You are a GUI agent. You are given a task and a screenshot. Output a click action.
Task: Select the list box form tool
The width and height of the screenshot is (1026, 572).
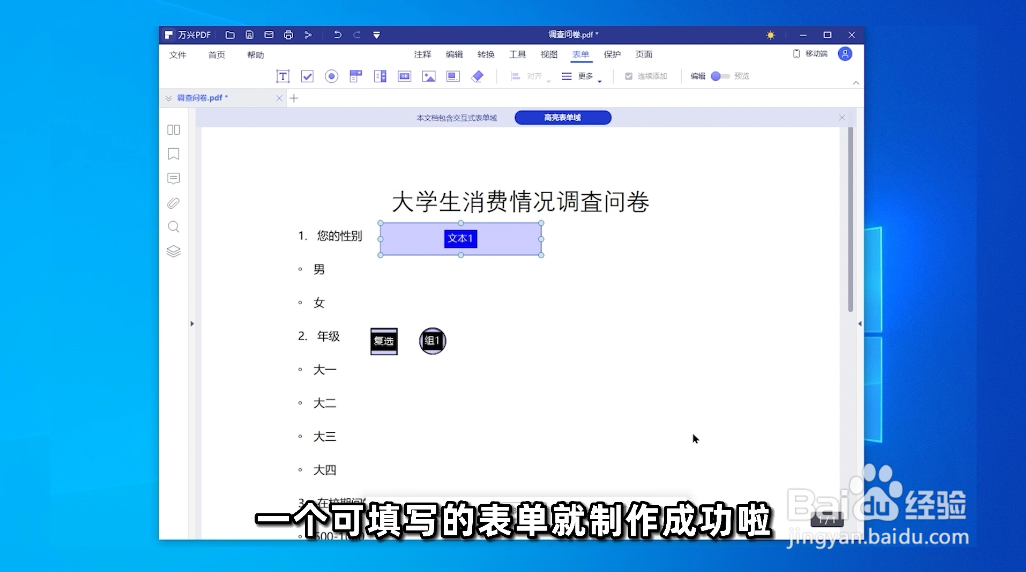380,77
